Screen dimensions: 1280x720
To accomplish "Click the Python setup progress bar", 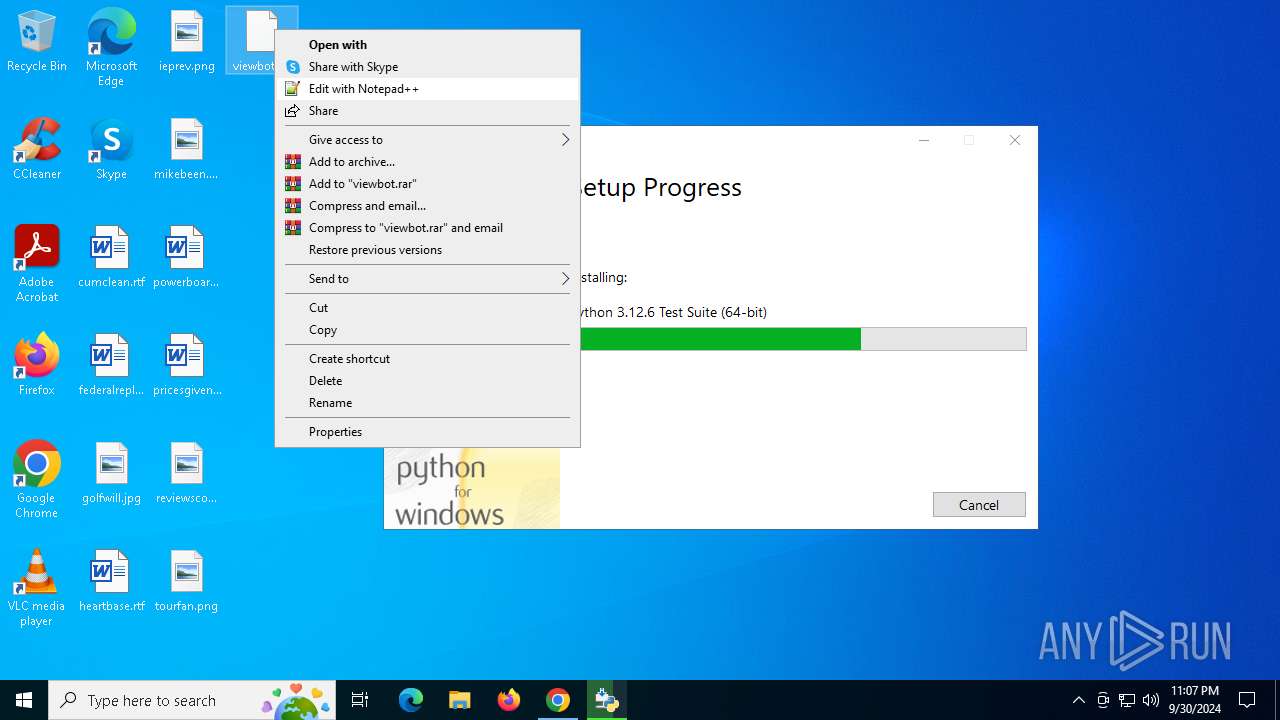I will point(803,339).
